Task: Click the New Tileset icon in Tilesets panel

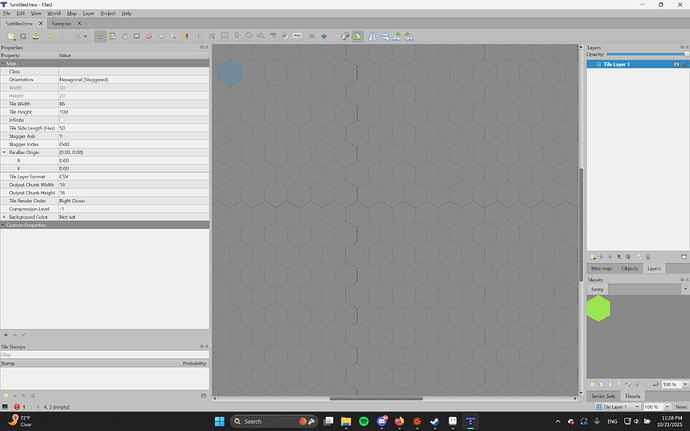Action: tap(593, 384)
